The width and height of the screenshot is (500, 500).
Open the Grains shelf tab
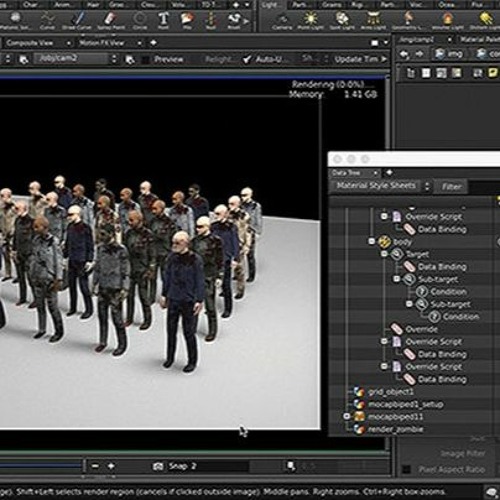point(332,5)
